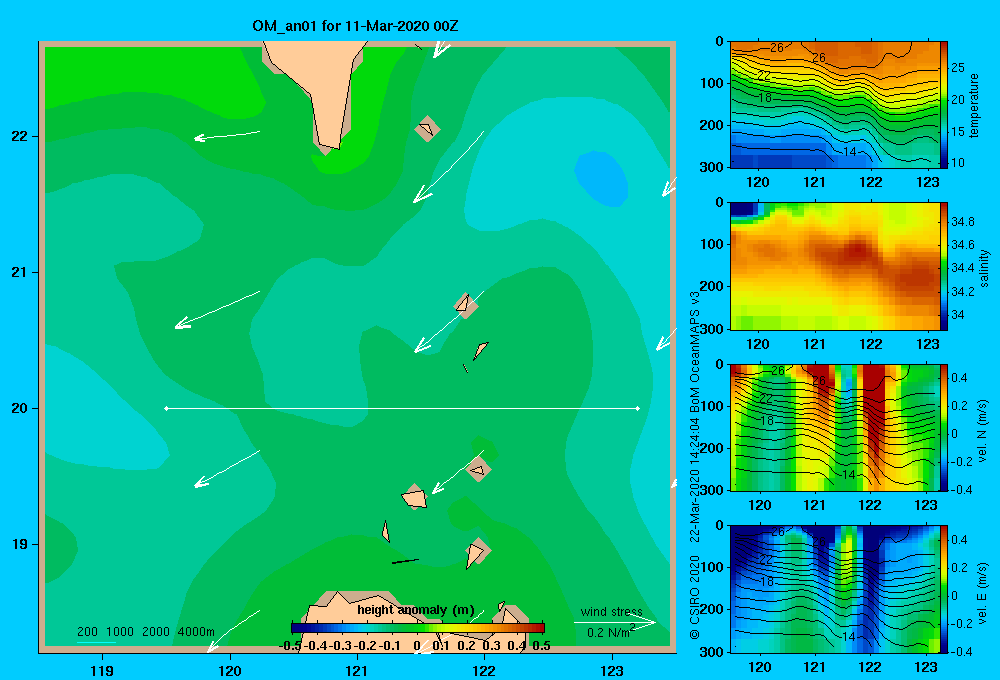Click the "200" depth label of vel. E panel
This screenshot has width=1000, height=680.
click(x=710, y=609)
